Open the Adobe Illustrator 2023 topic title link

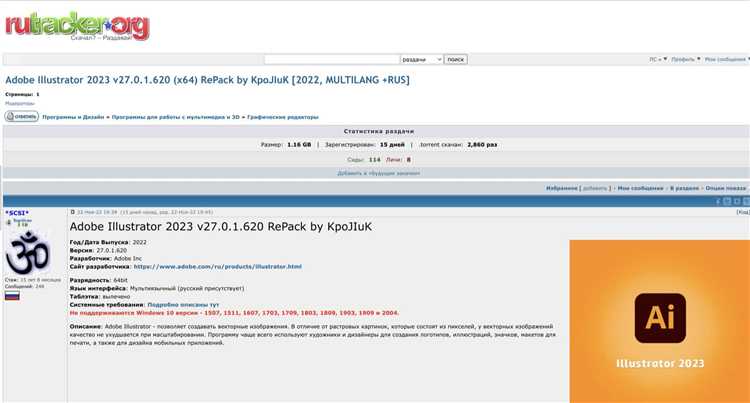click(207, 80)
